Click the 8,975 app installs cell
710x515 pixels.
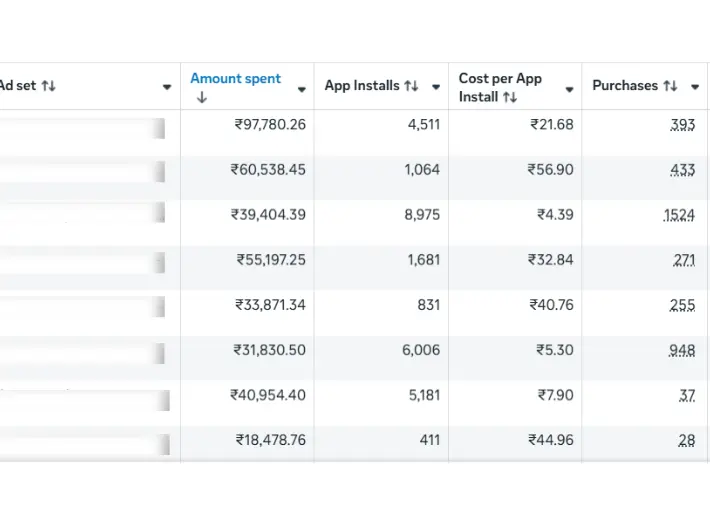[x=422, y=215]
